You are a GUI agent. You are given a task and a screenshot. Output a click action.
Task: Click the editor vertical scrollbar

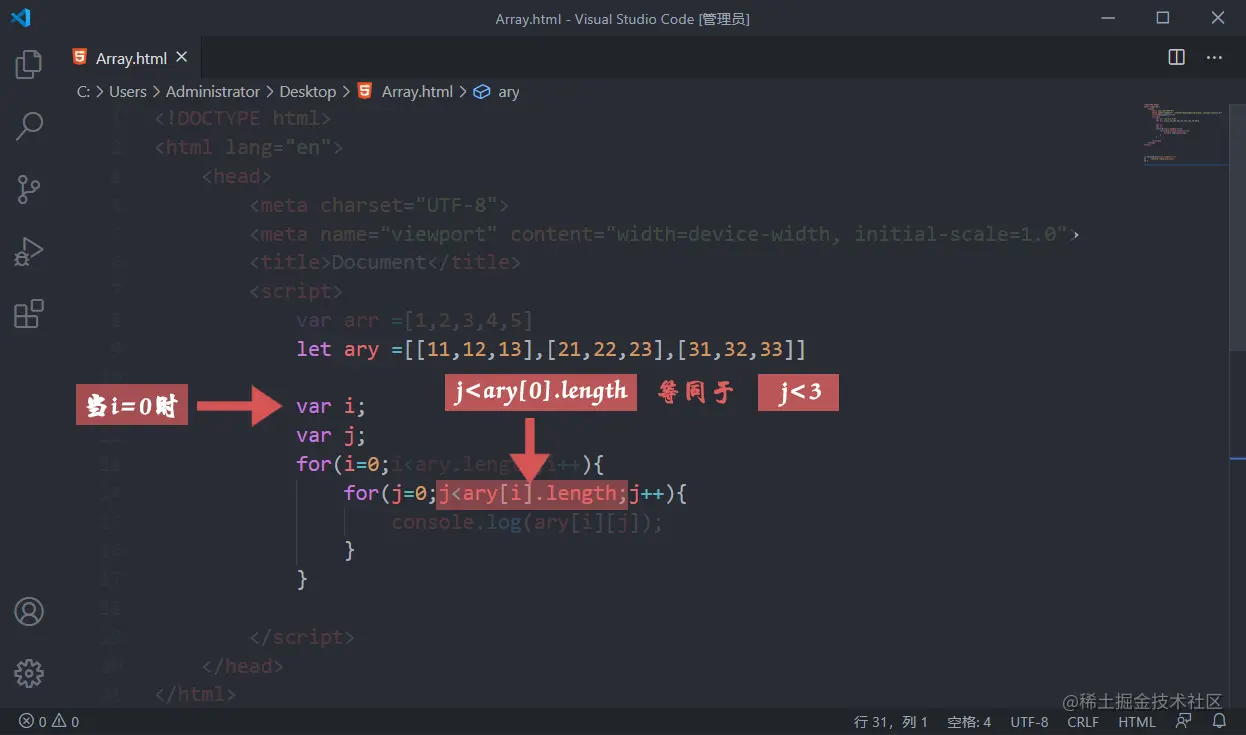click(x=1238, y=225)
